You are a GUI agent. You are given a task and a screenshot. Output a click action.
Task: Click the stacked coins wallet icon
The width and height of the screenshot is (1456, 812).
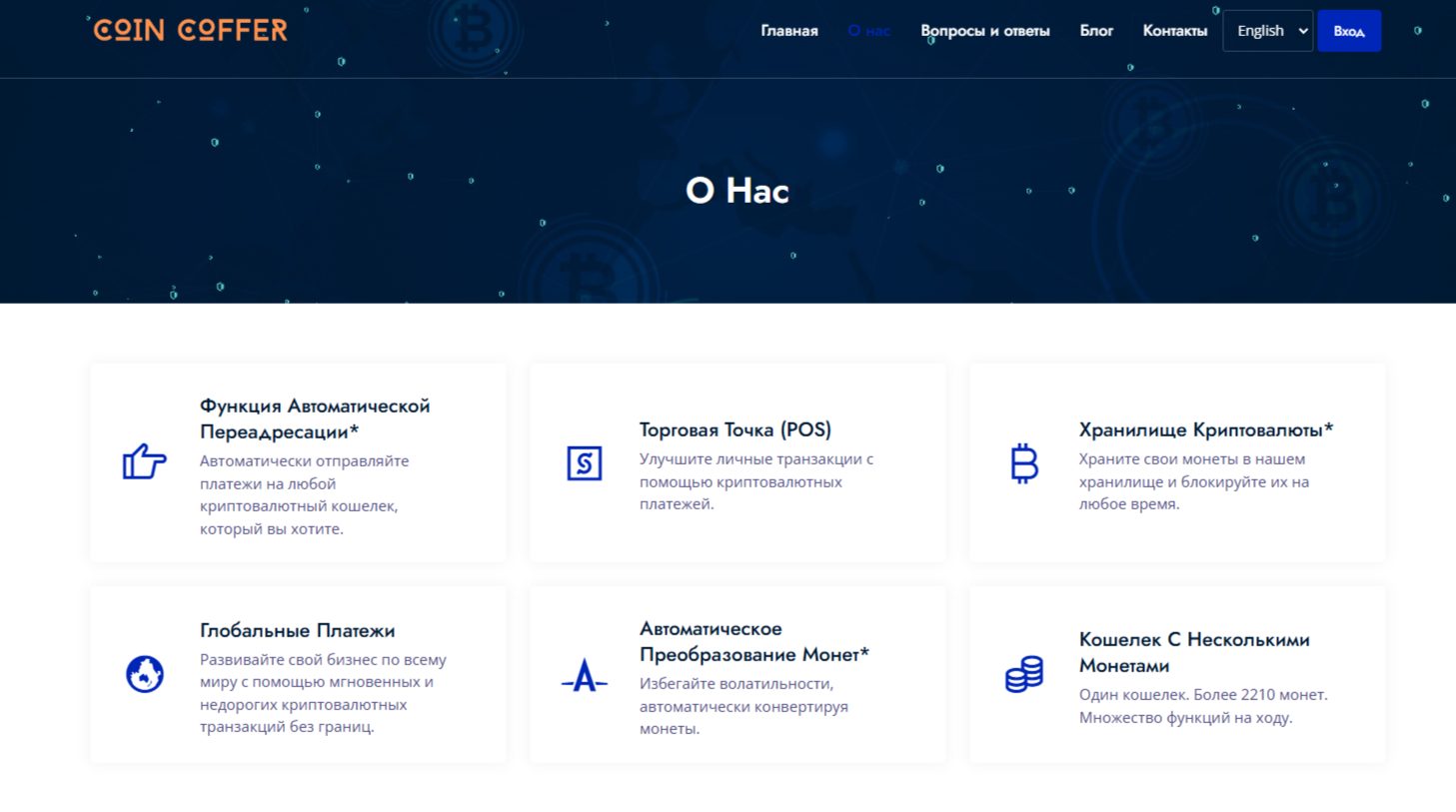click(1024, 674)
